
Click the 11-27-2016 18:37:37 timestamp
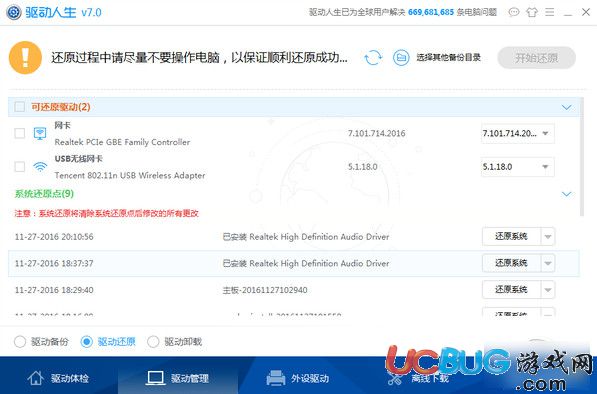54,263
